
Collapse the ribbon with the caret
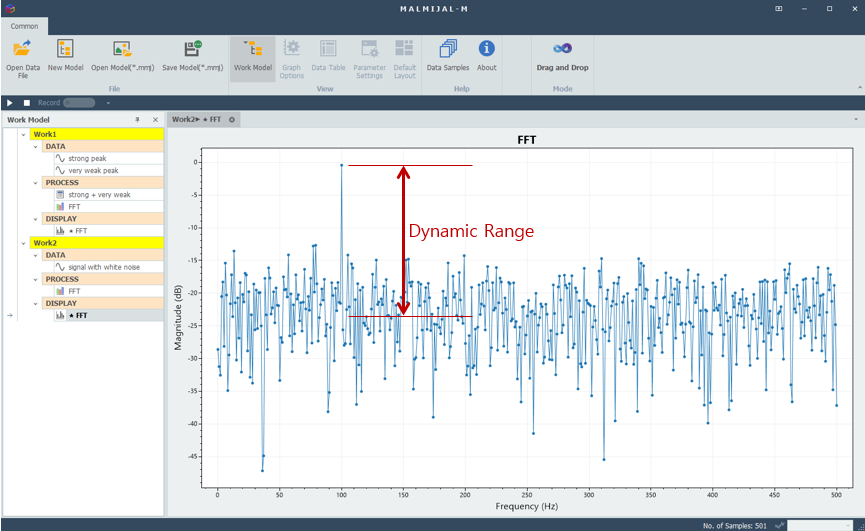pos(859,88)
